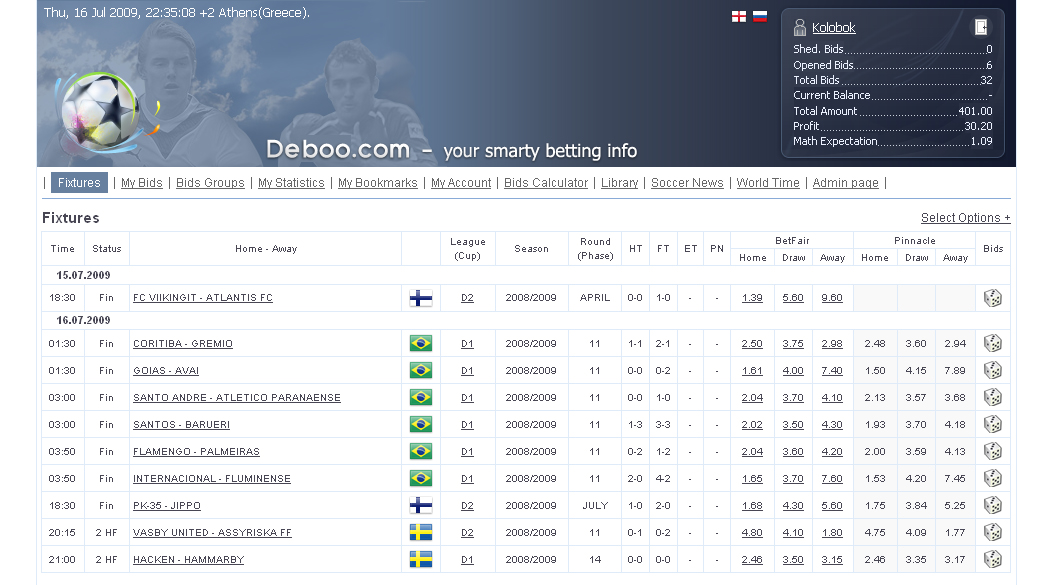Click the D2 league link for FC Viikingit

pyautogui.click(x=467, y=298)
